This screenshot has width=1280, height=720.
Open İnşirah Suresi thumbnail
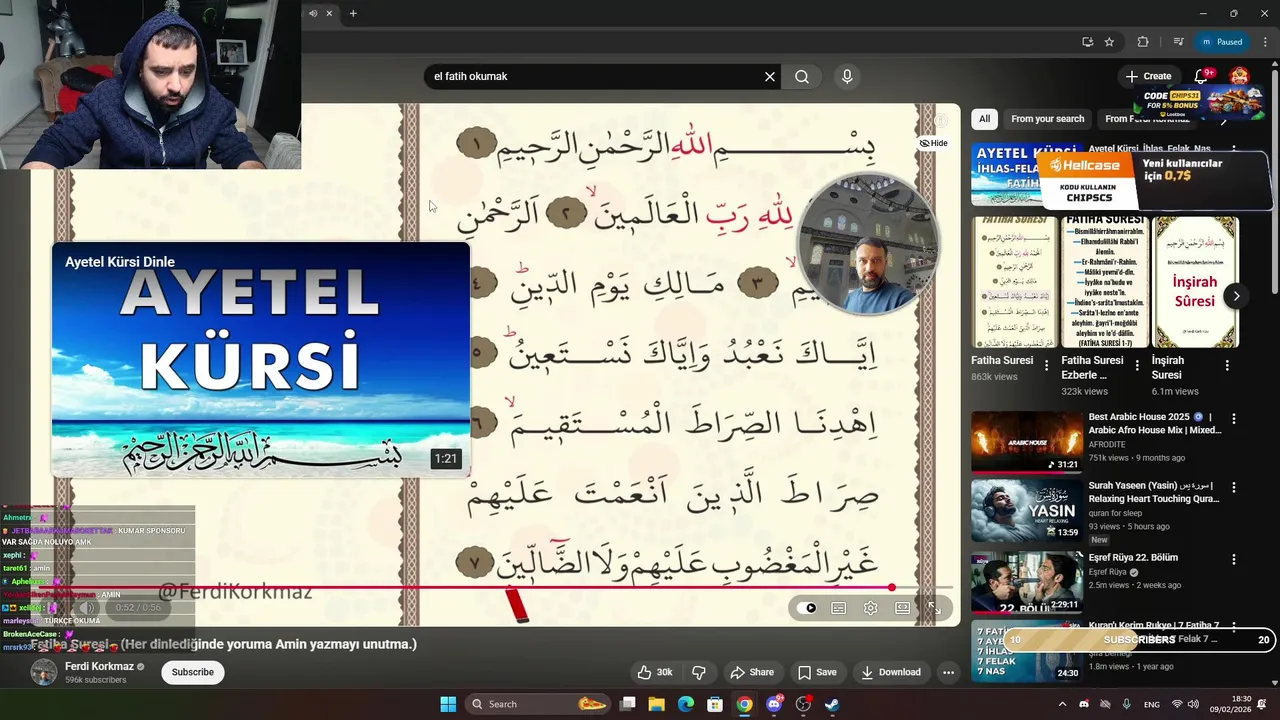pos(1195,282)
